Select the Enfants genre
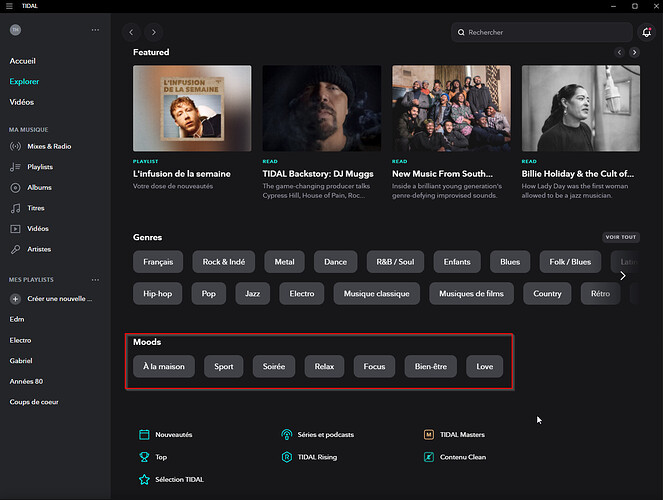The width and height of the screenshot is (663, 500). coord(457,262)
